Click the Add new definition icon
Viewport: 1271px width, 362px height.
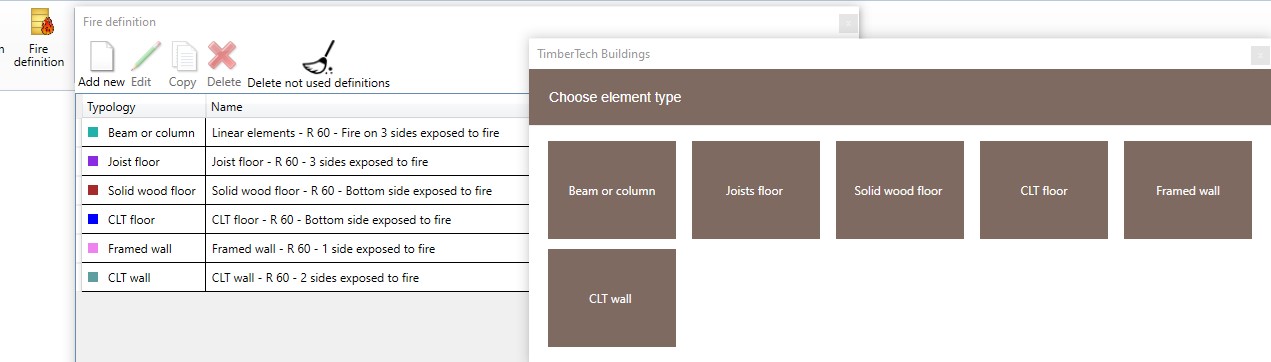click(x=102, y=56)
